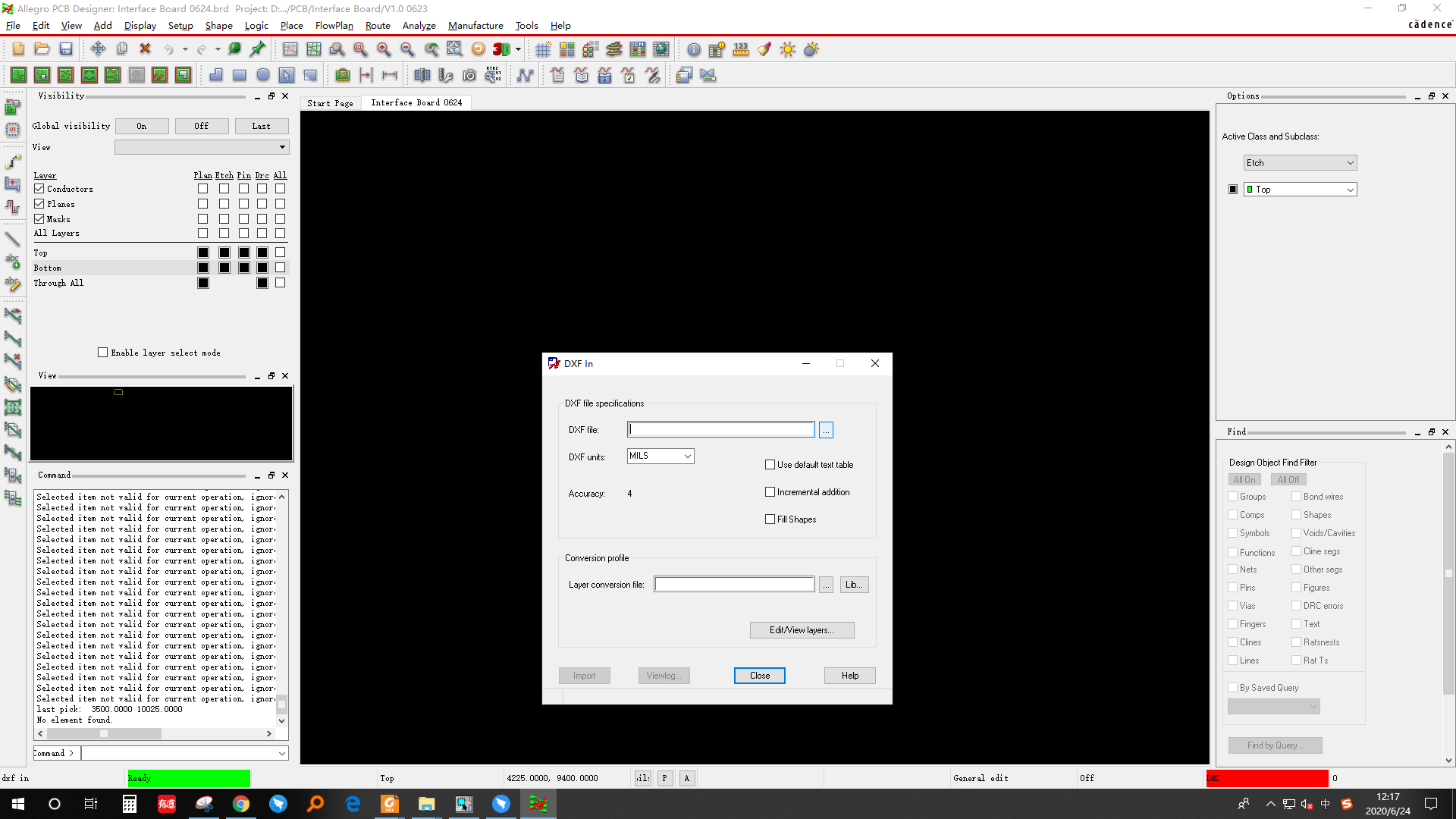Click the red X Delete icon
The image size is (1456, 819).
(x=145, y=49)
